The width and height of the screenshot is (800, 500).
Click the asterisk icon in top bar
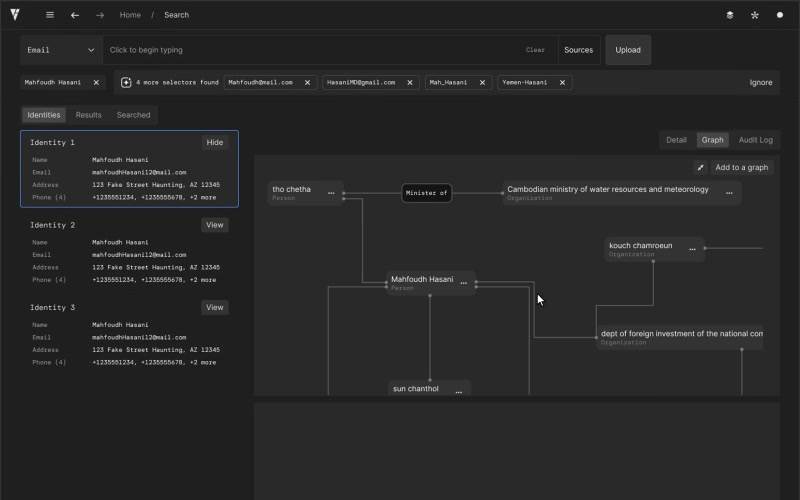coord(755,15)
